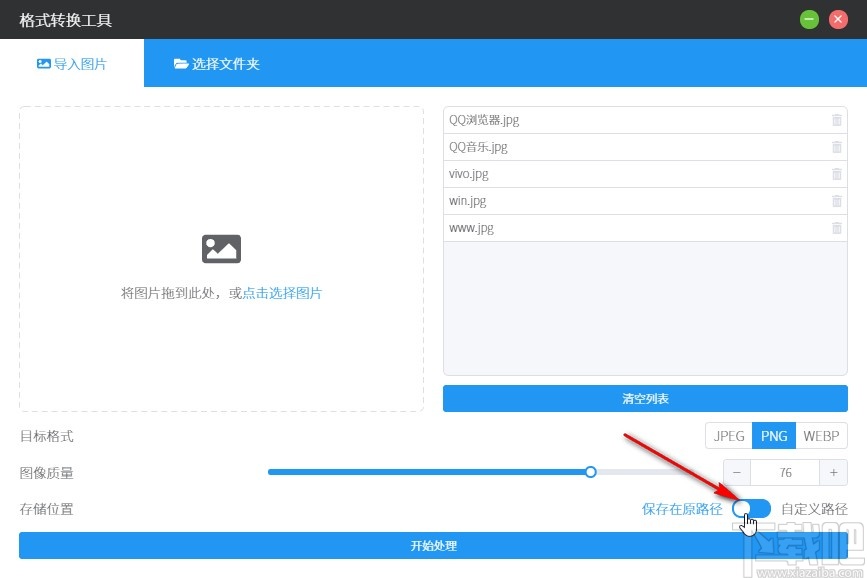Switch to the 选择文件夹 tab
The height and width of the screenshot is (578, 867).
[x=216, y=62]
